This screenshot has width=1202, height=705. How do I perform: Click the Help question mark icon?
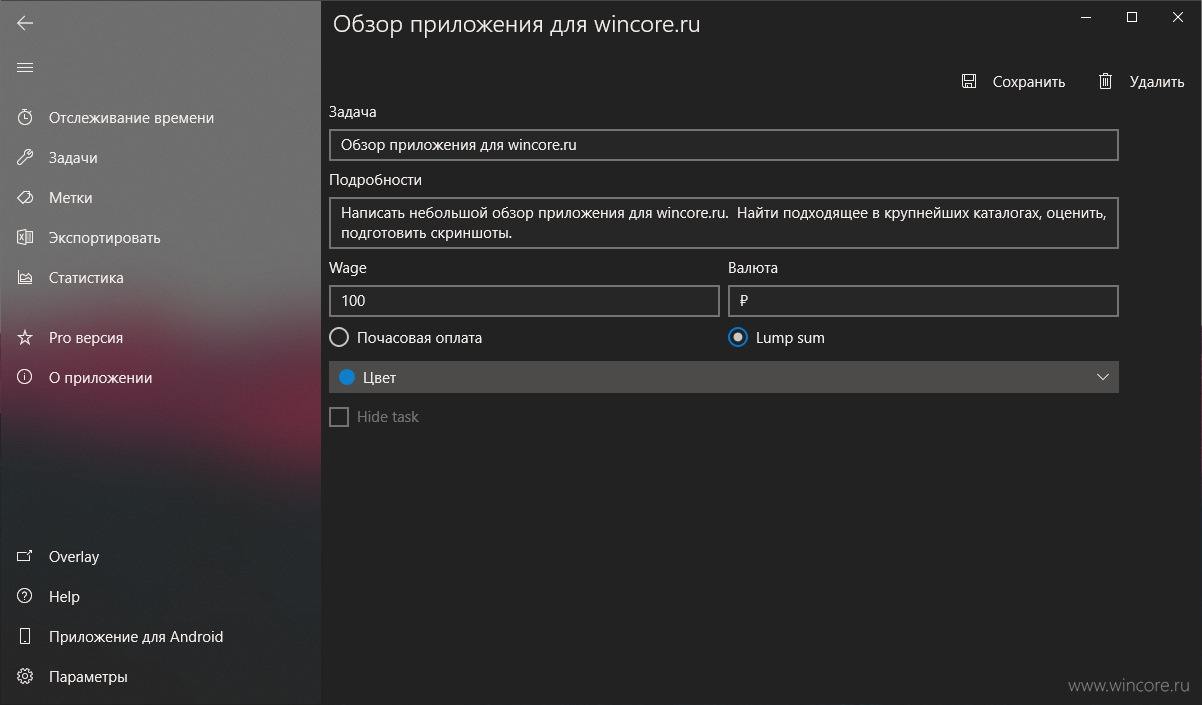click(x=26, y=596)
